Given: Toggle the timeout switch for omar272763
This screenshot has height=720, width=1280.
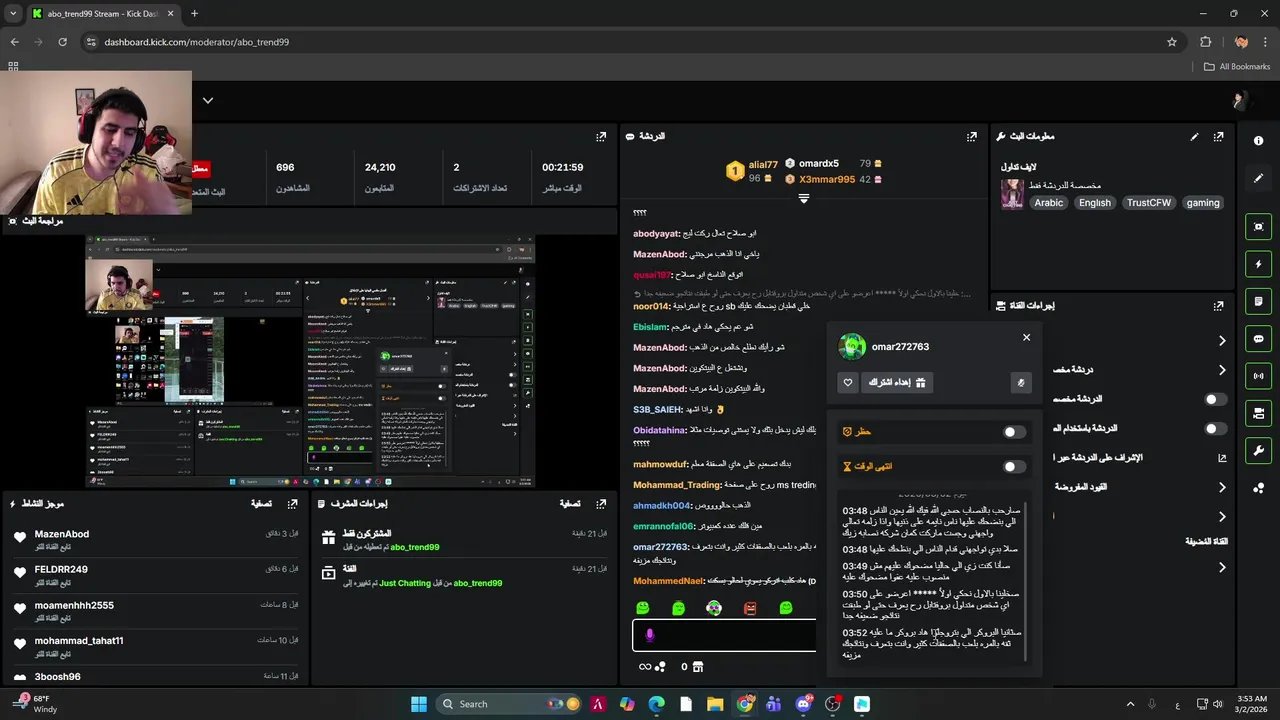Looking at the screenshot, I should [1014, 466].
